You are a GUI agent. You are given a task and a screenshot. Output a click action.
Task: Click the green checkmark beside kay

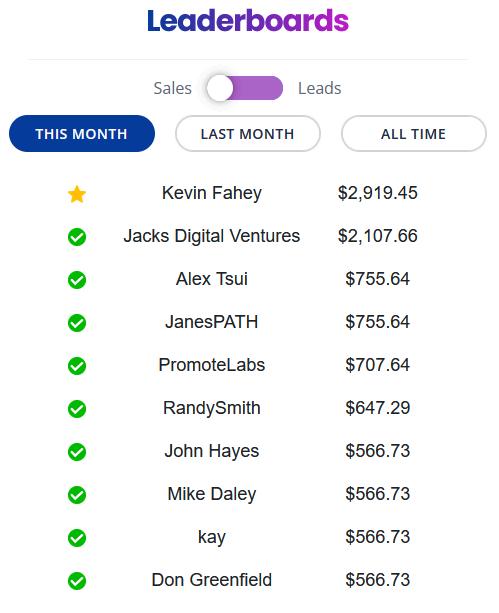[77, 538]
